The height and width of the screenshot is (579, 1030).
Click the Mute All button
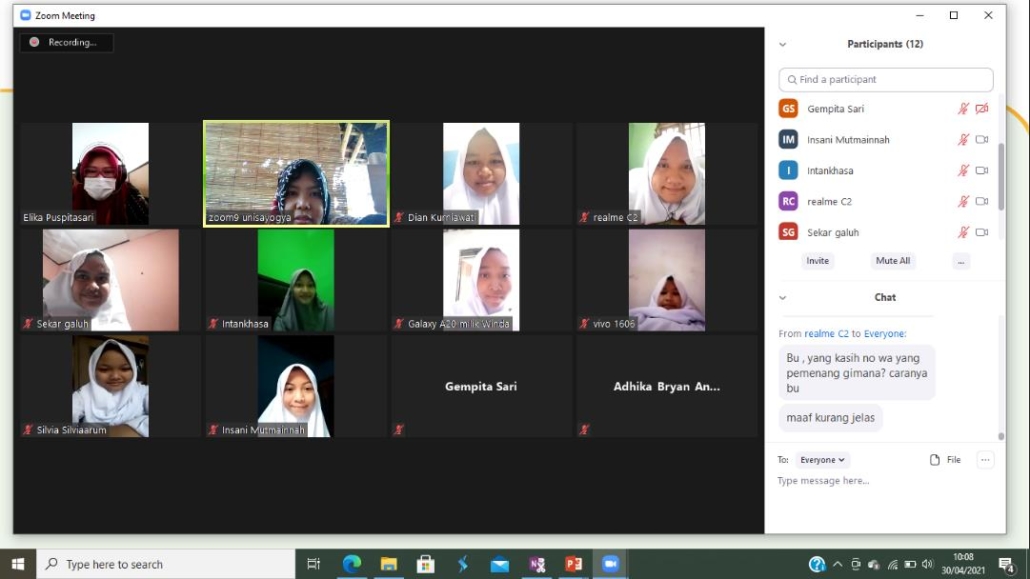click(x=893, y=261)
